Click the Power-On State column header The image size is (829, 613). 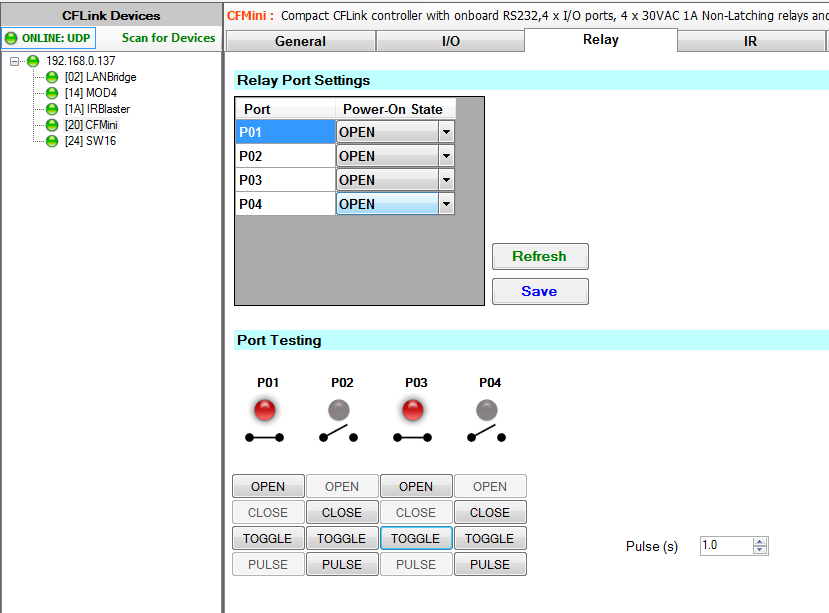[395, 109]
